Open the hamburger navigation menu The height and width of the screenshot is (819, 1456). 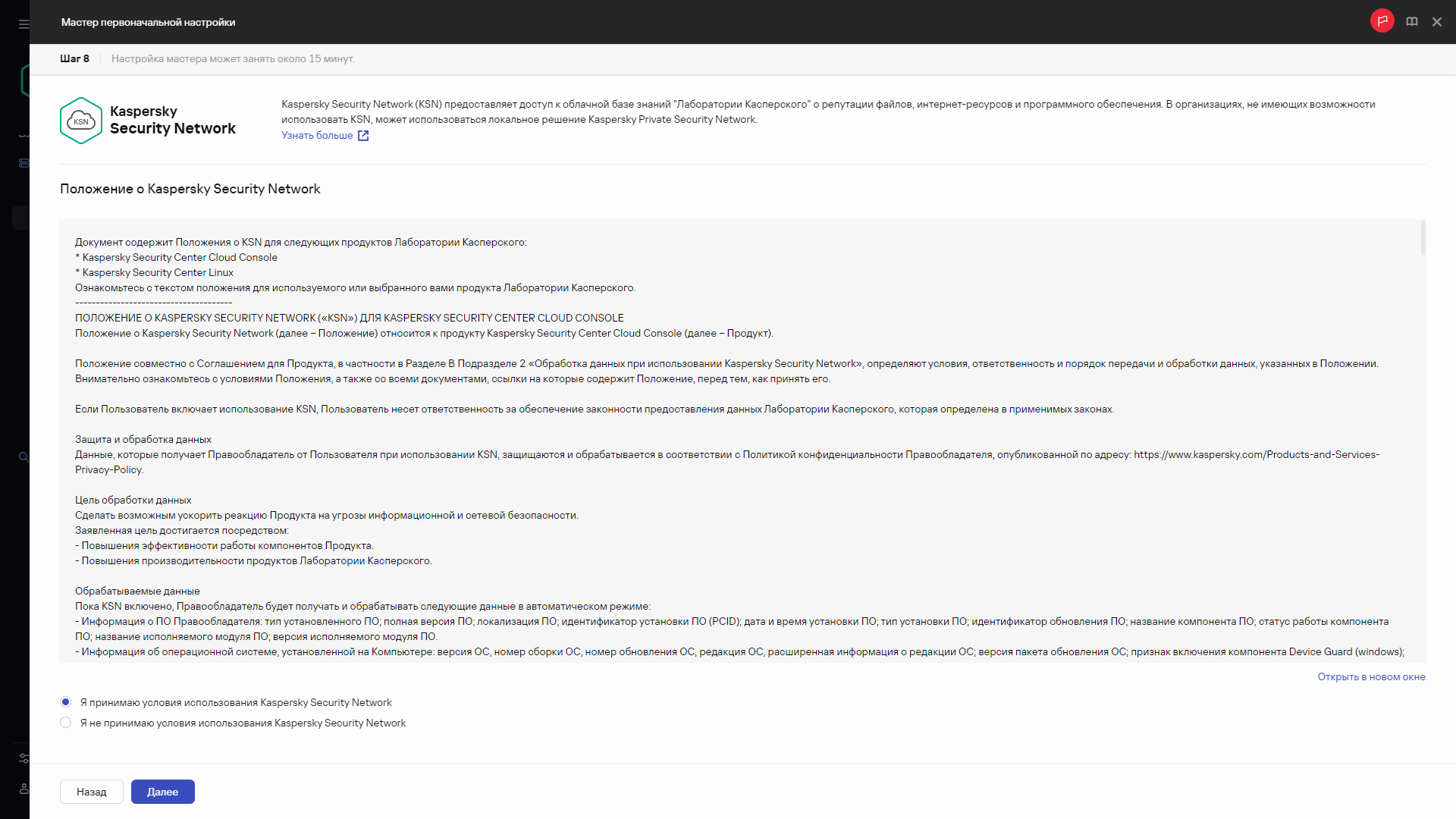click(24, 23)
